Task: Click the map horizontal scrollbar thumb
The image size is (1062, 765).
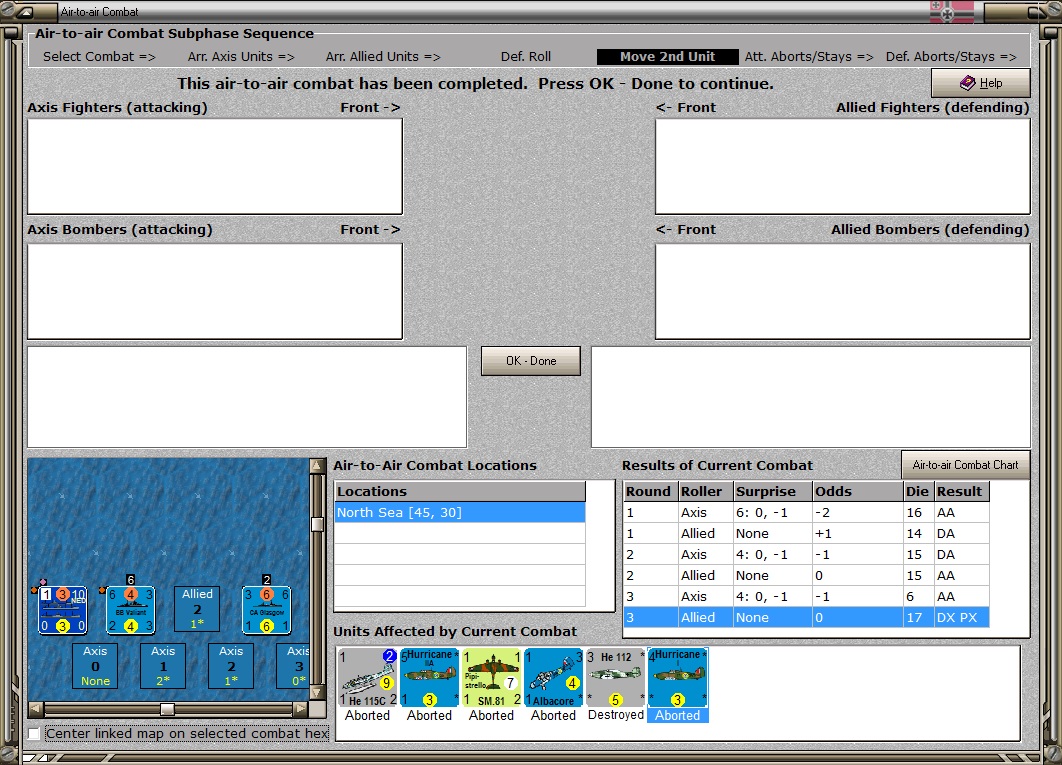Action: tap(167, 709)
